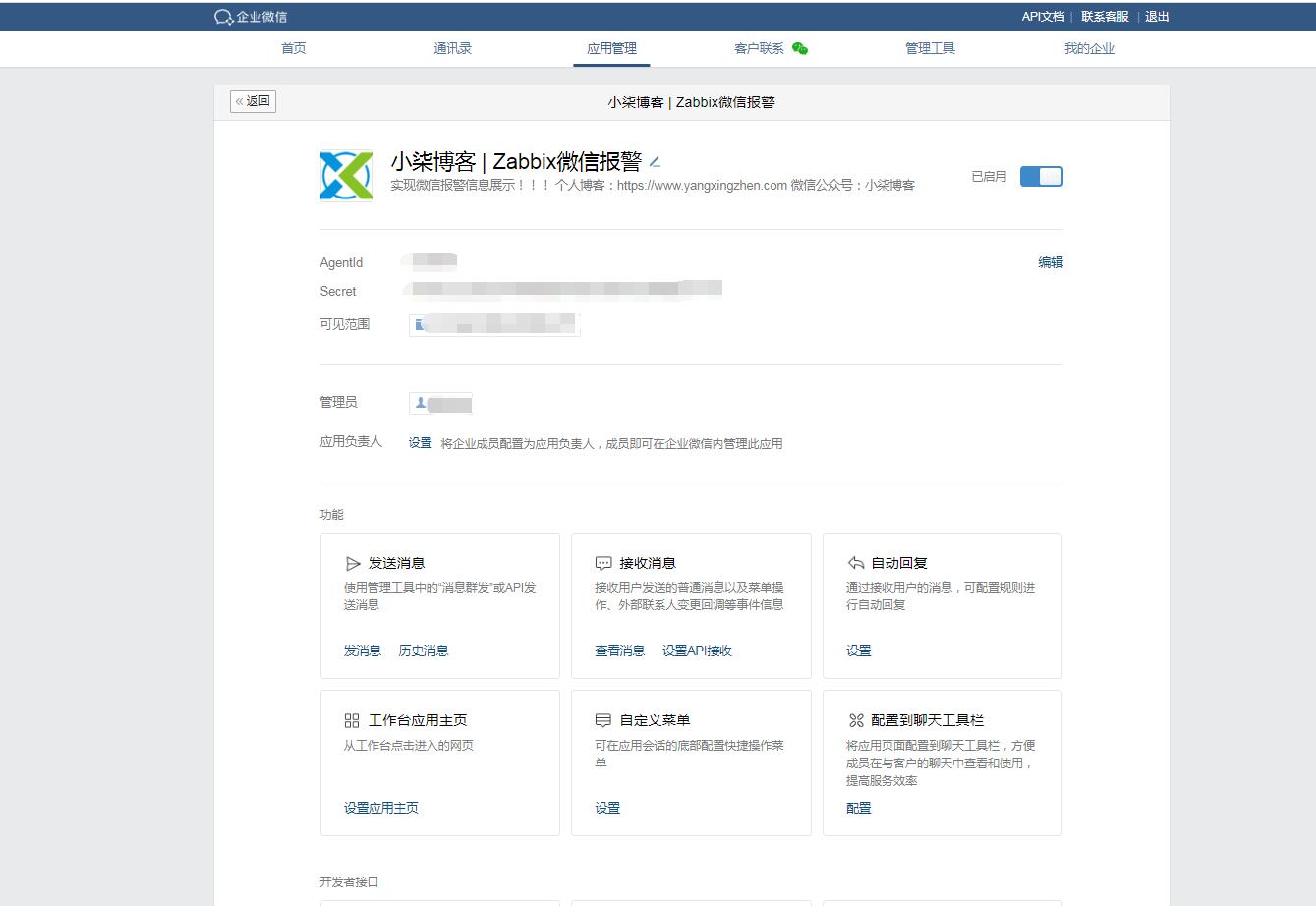Click 设置 beside 应用负责人
The height and width of the screenshot is (906, 1316).
pos(421,443)
